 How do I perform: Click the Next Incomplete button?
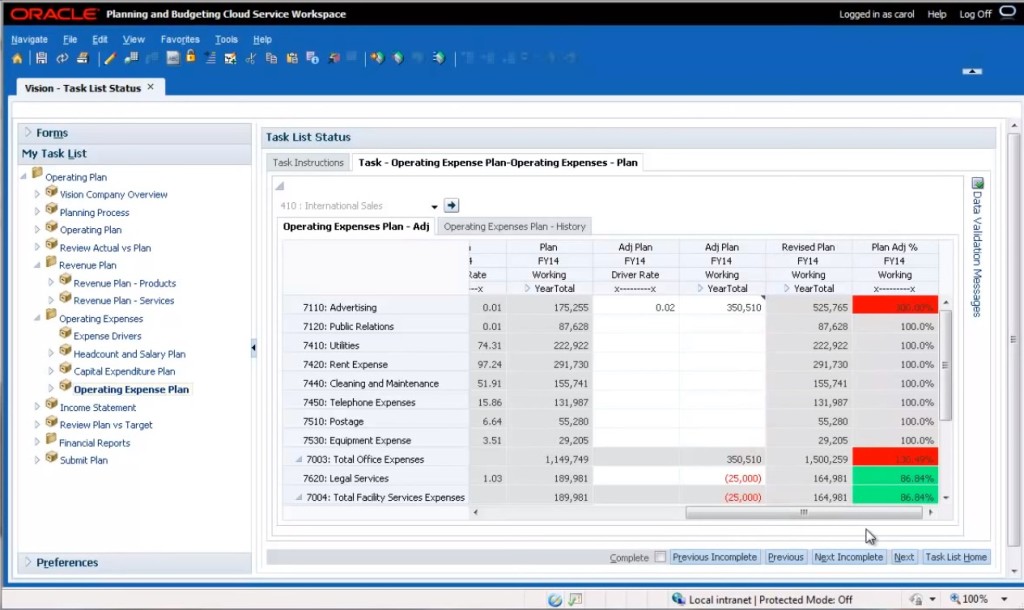coord(848,557)
